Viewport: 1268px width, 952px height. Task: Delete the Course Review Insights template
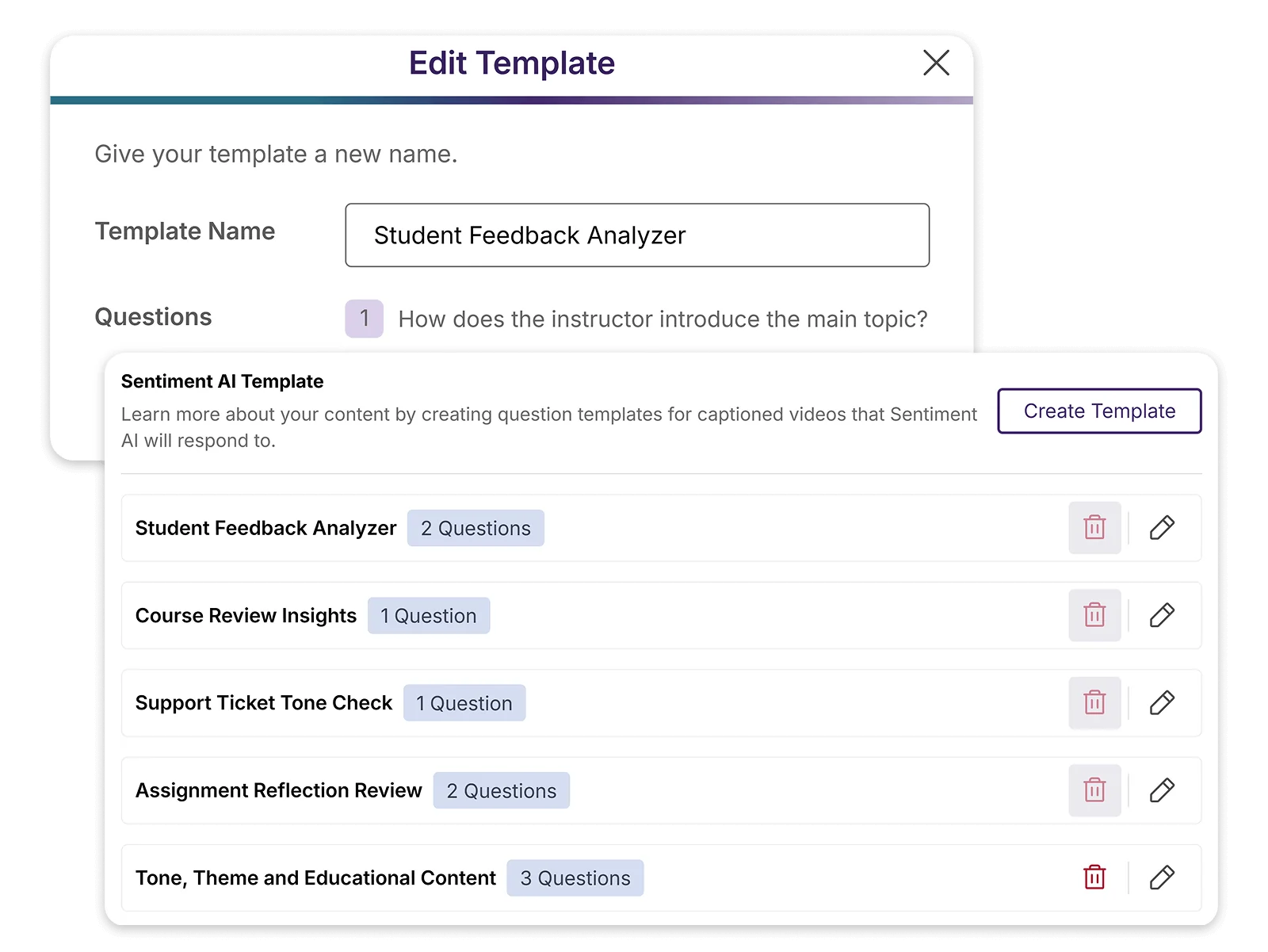[x=1094, y=615]
